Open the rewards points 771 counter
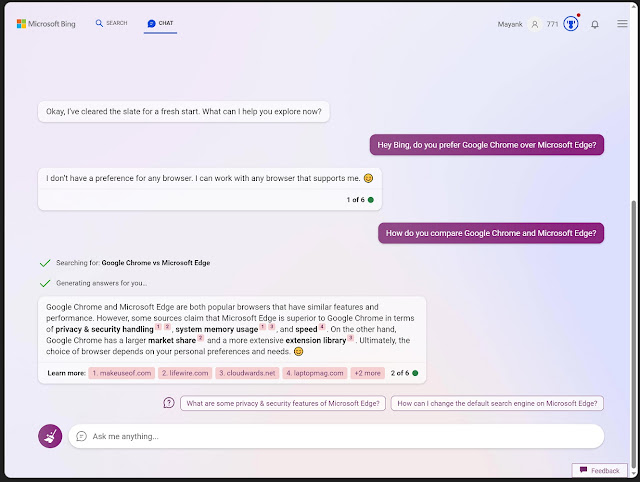Screen dimensions: 640x482 tap(552, 24)
